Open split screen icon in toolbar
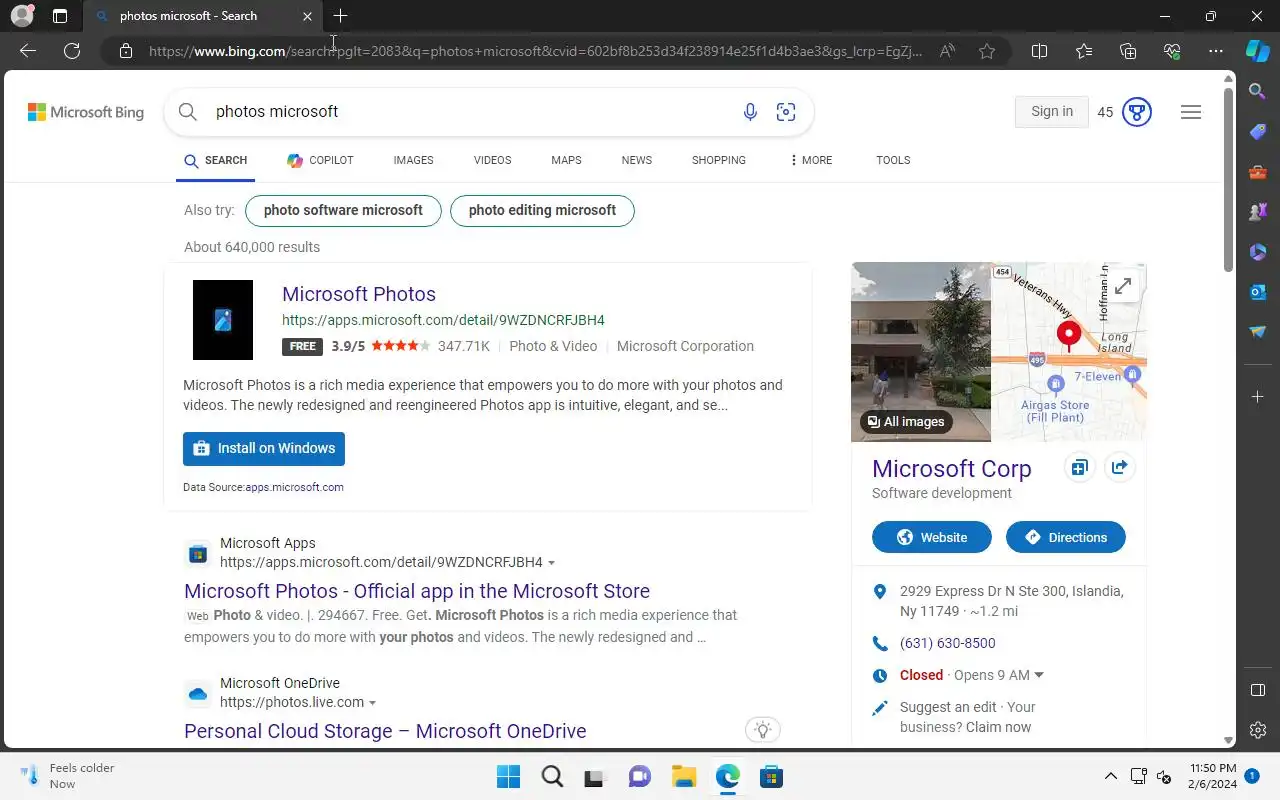 click(x=1039, y=51)
